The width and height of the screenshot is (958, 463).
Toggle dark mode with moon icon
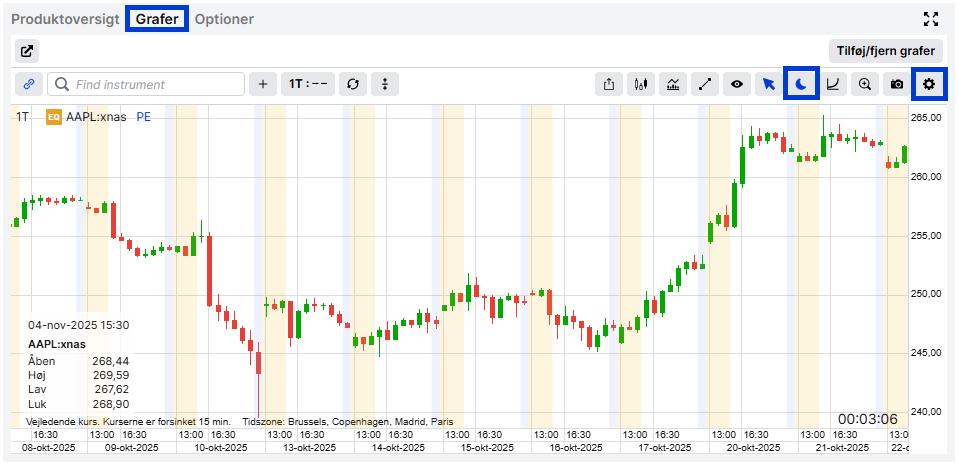[x=801, y=85]
